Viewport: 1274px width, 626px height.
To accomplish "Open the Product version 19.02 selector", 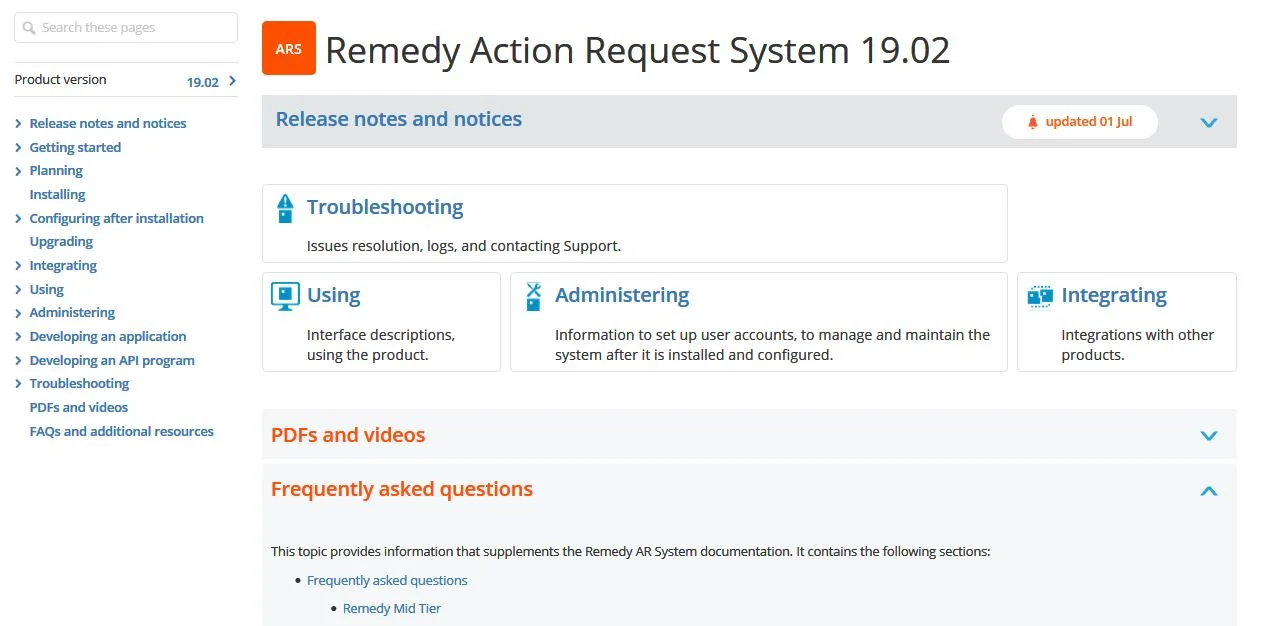I will pos(232,81).
